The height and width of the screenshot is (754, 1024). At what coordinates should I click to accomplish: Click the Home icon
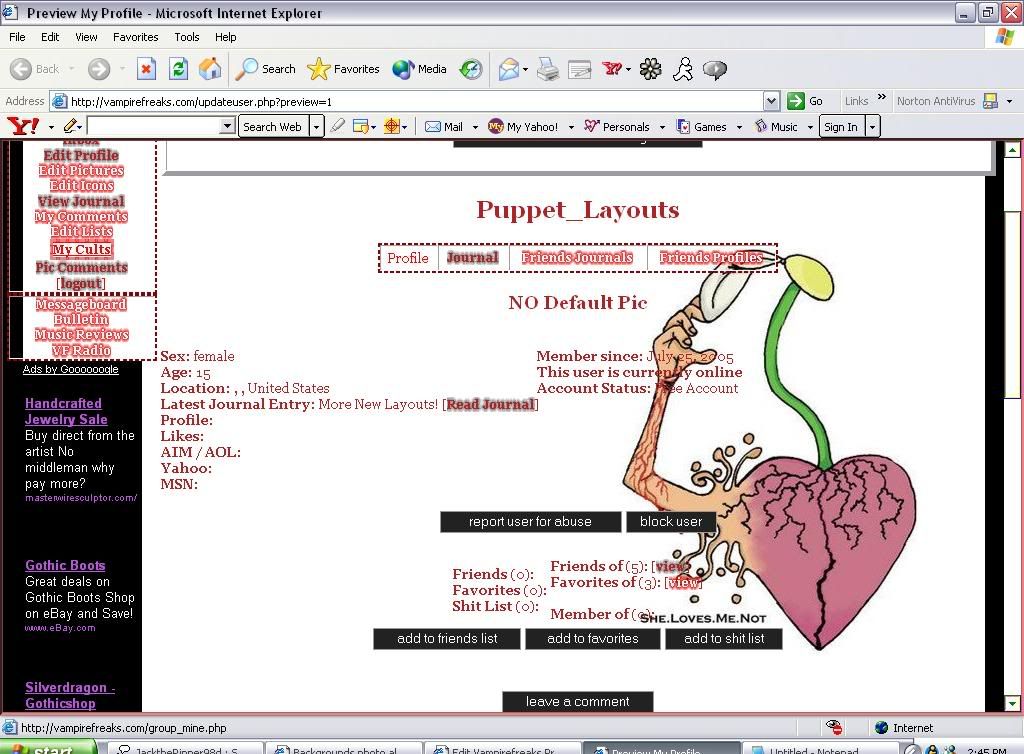(x=210, y=69)
